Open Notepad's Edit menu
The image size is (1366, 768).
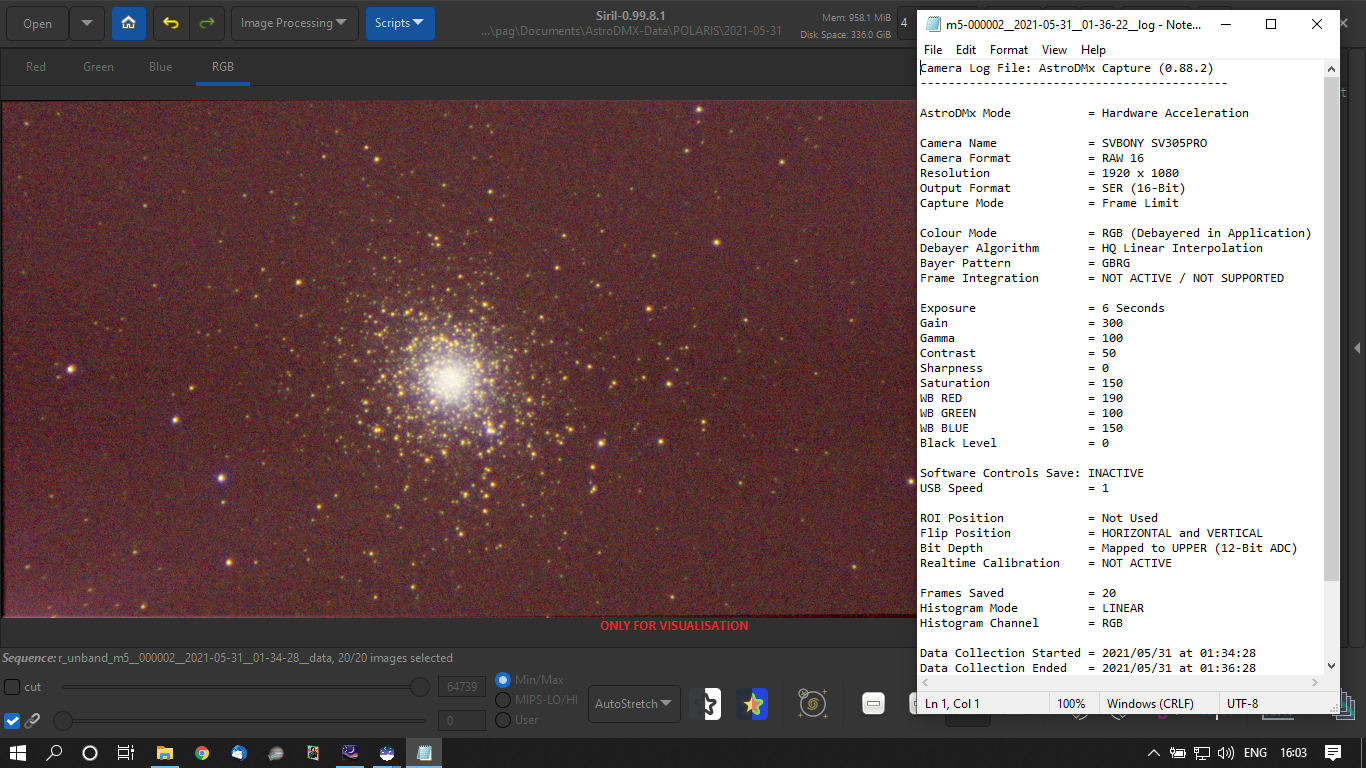coord(966,49)
